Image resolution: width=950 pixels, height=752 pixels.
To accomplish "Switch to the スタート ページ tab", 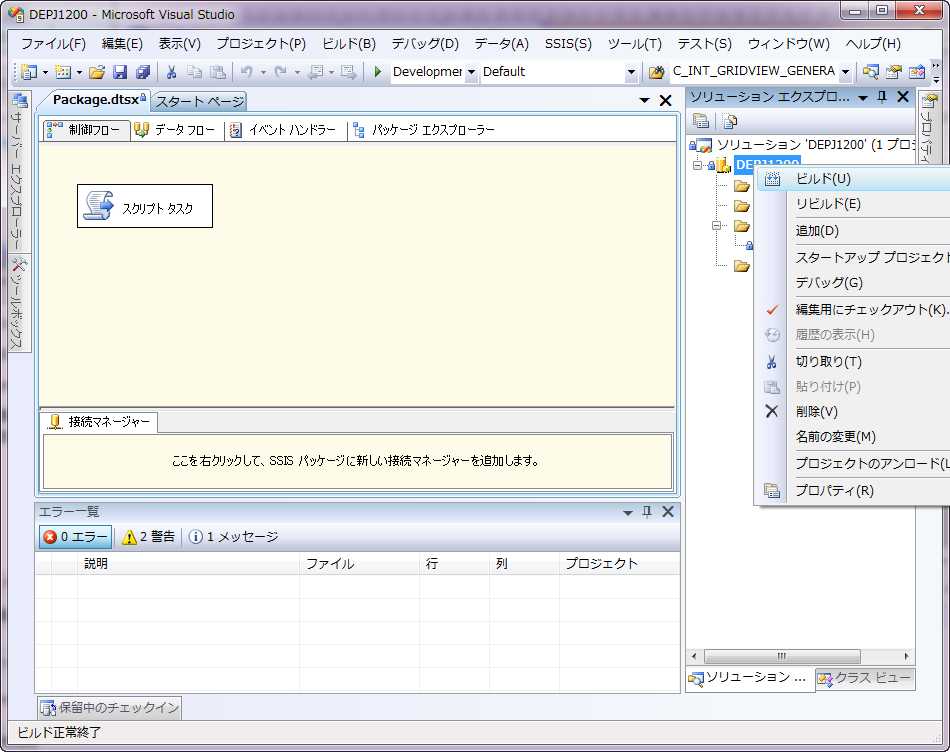I will [199, 101].
